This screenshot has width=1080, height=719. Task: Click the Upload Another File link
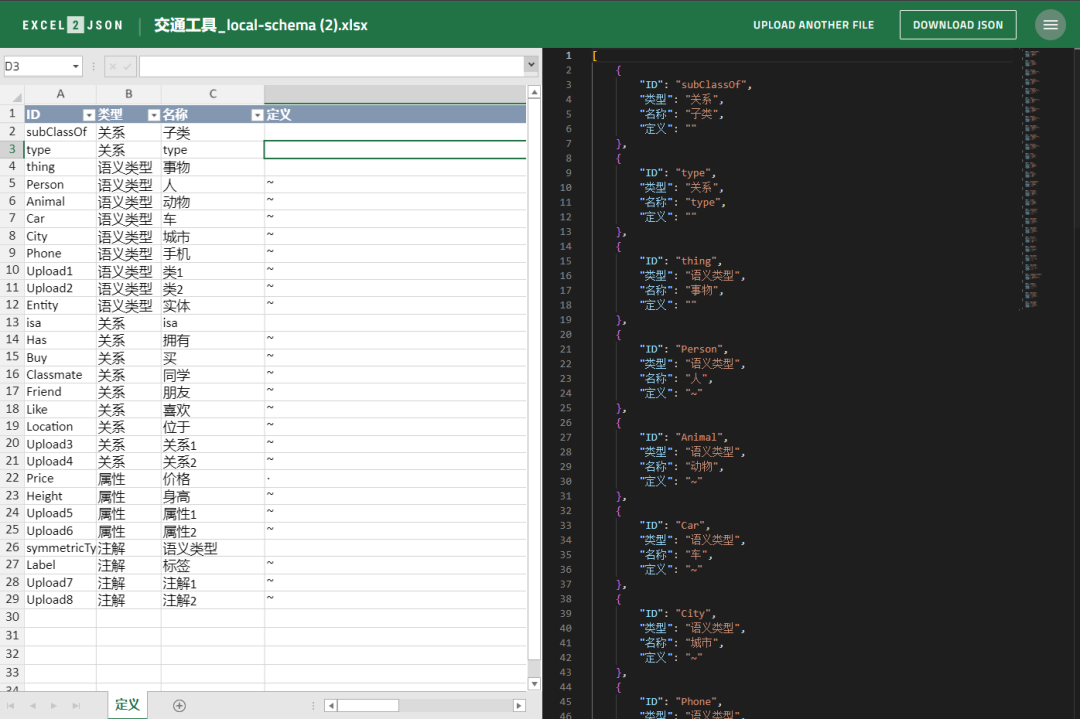coord(813,25)
